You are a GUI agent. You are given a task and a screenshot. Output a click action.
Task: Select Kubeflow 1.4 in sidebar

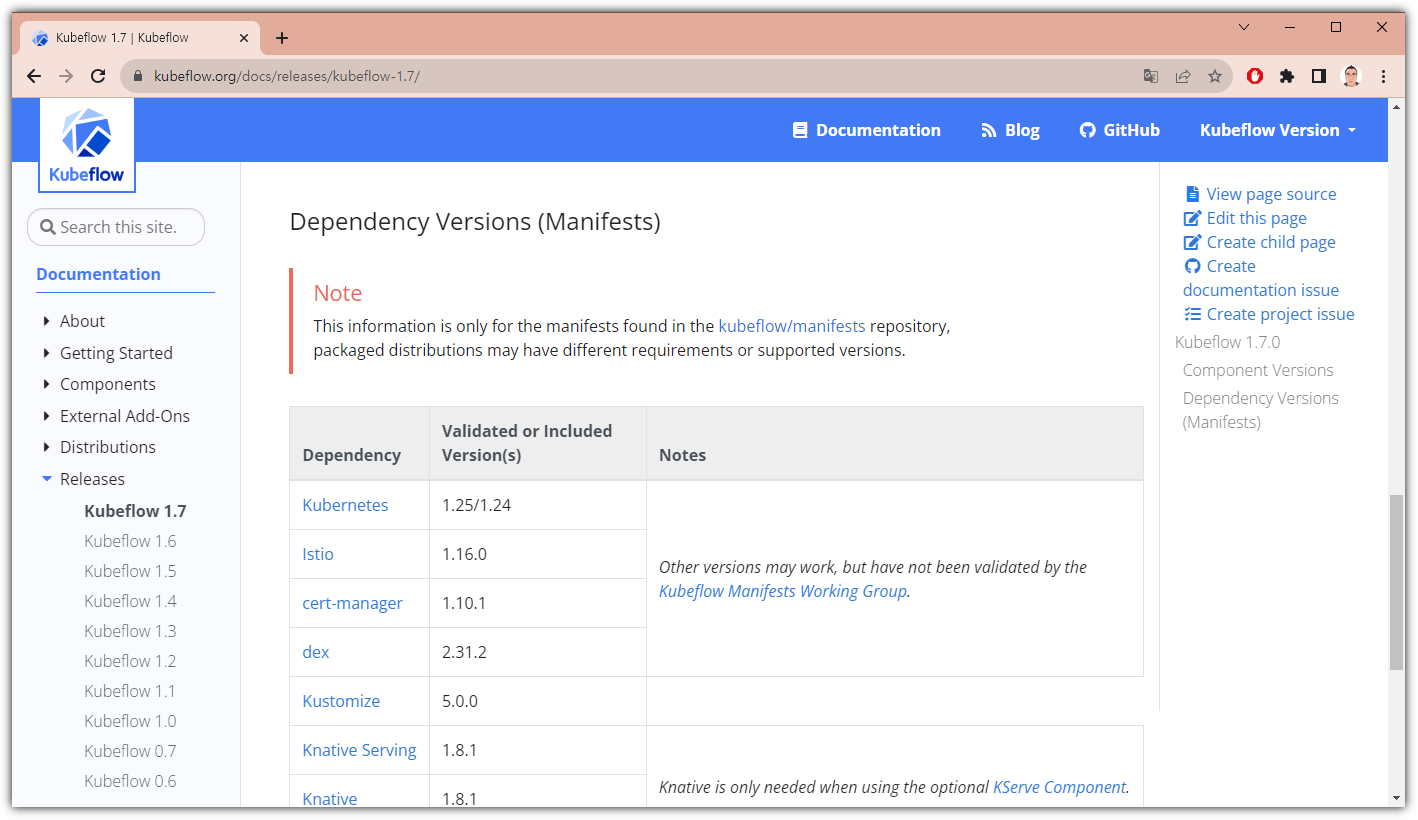130,601
